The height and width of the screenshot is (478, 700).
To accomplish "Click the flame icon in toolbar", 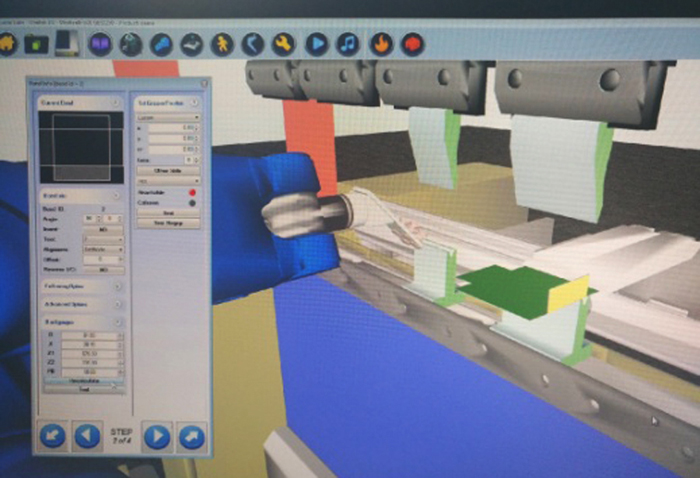I will (x=380, y=44).
